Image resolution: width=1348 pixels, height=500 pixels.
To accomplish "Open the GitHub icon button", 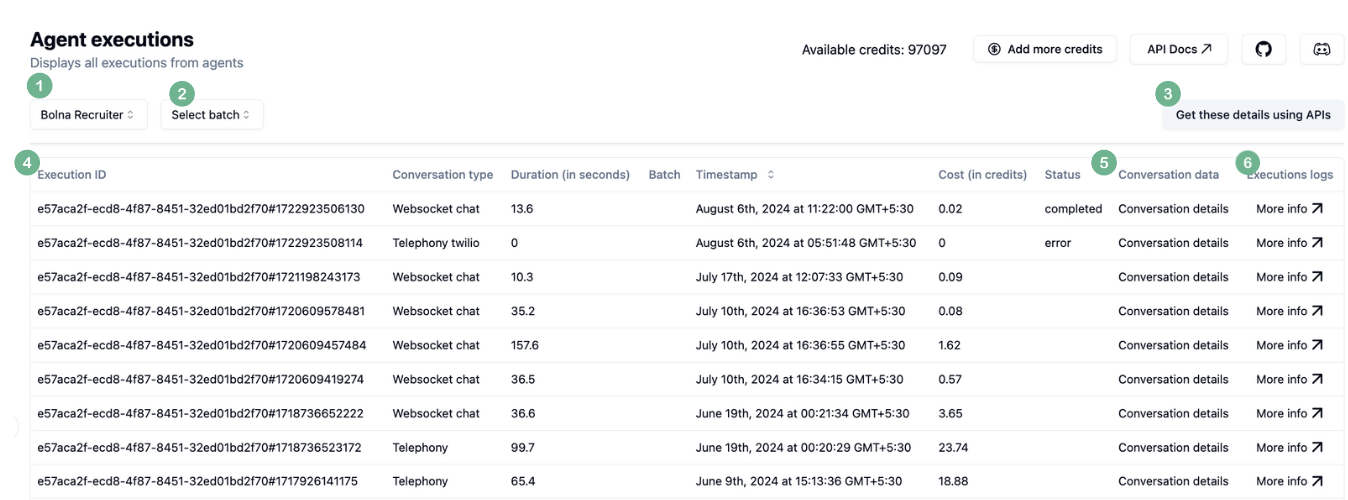I will (1264, 49).
